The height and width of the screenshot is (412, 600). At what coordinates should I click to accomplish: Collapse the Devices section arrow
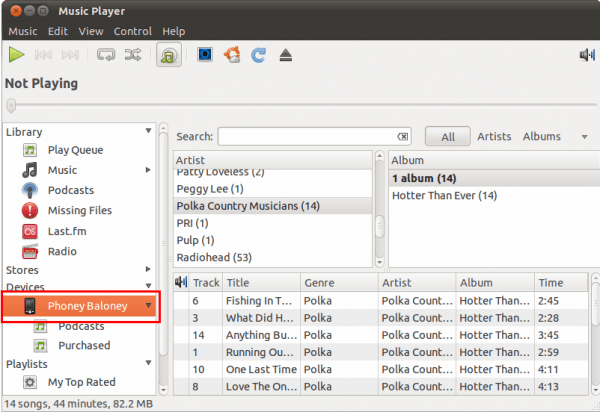[148, 286]
